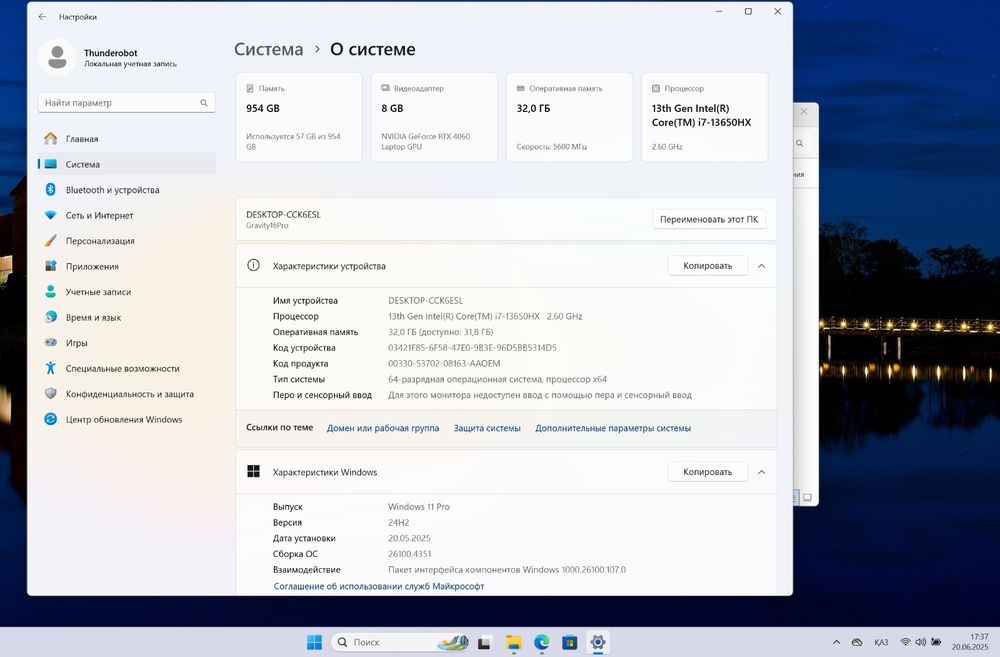Image resolution: width=1000 pixels, height=657 pixels.
Task: Go to Сеть и Интернет section
Action: tap(99, 215)
